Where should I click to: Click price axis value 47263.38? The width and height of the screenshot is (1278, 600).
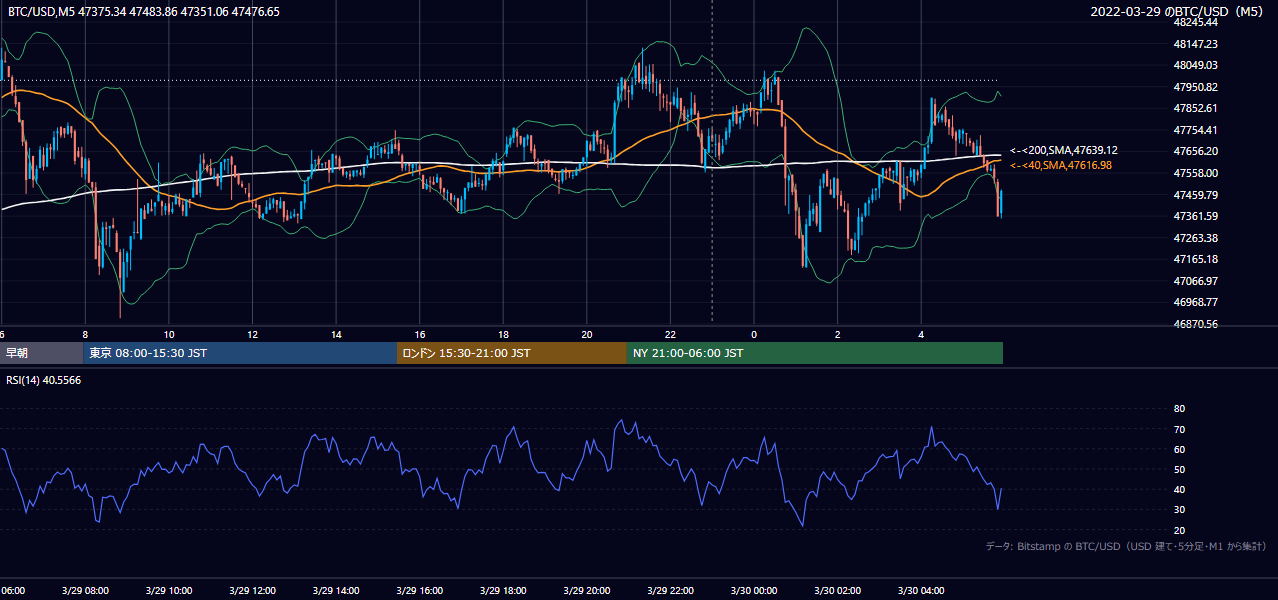[1195, 238]
